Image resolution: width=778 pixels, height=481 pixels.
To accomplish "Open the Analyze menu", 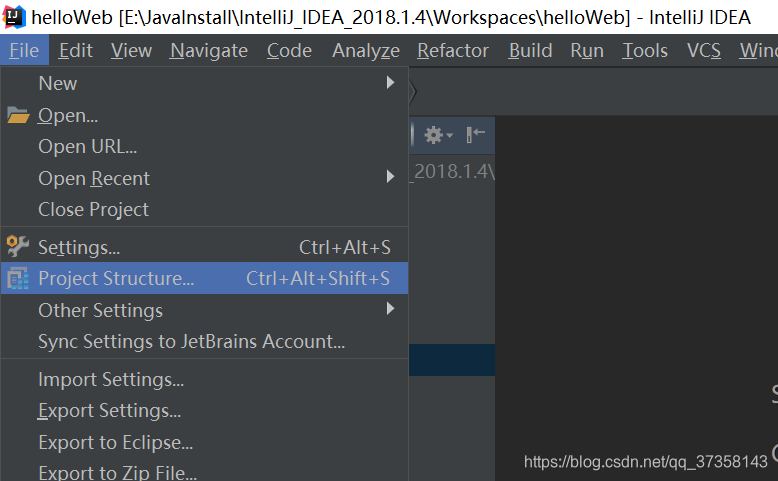I will (366, 51).
